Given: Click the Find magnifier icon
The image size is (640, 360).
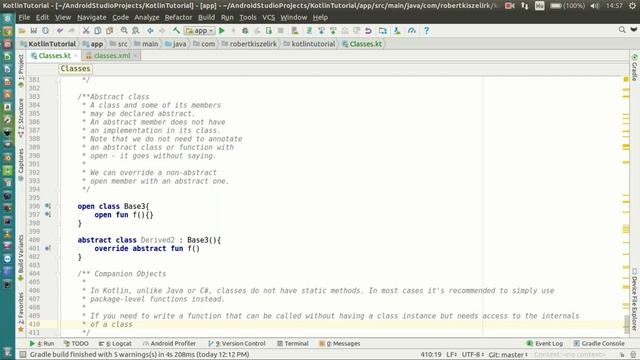Looking at the screenshot, I should (124, 31).
